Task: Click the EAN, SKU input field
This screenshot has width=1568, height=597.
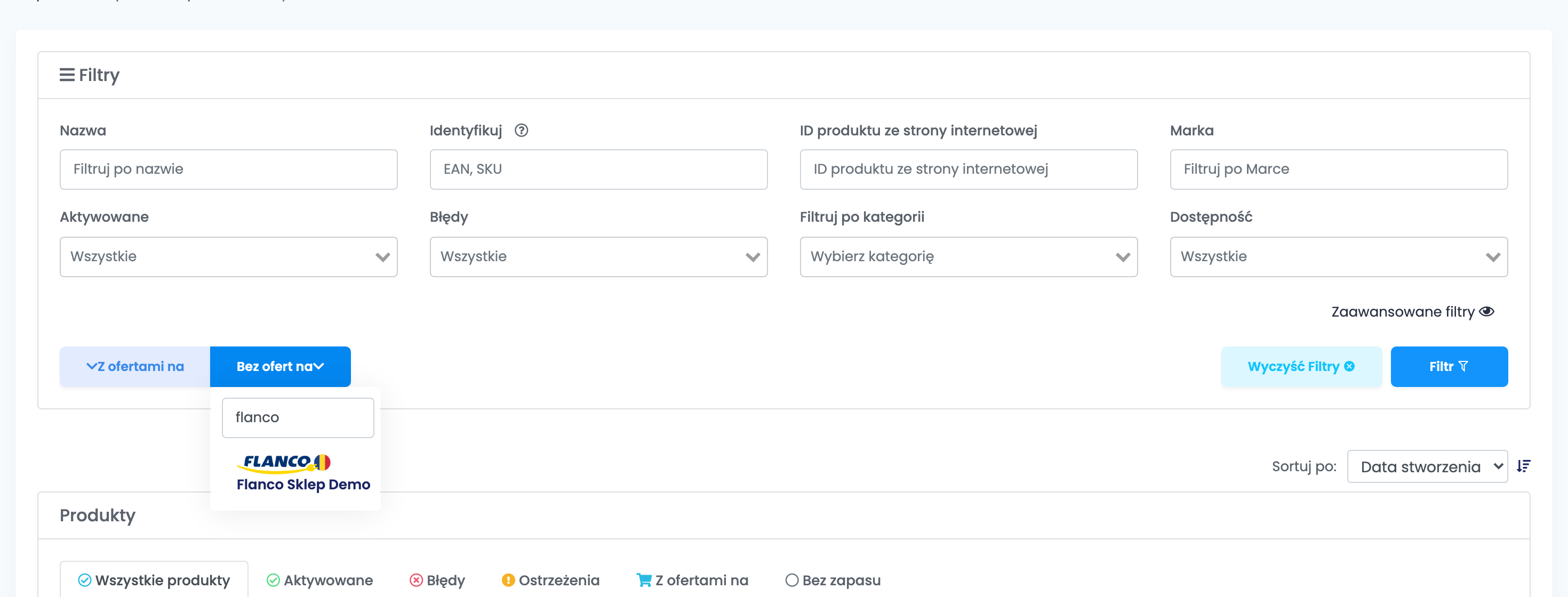Action: coord(598,169)
